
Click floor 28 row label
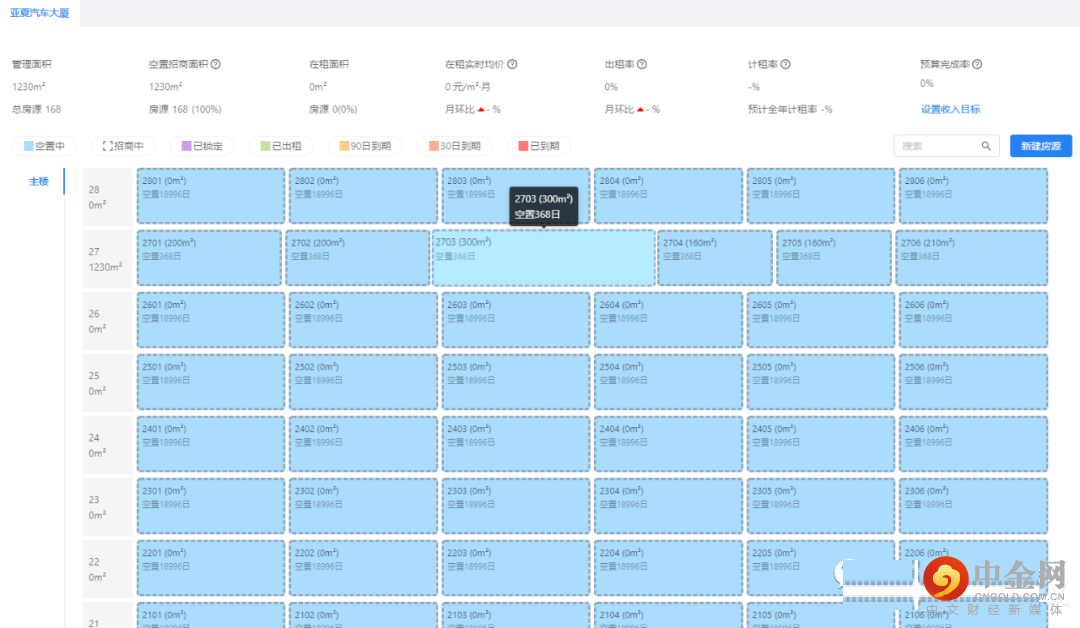[107, 197]
